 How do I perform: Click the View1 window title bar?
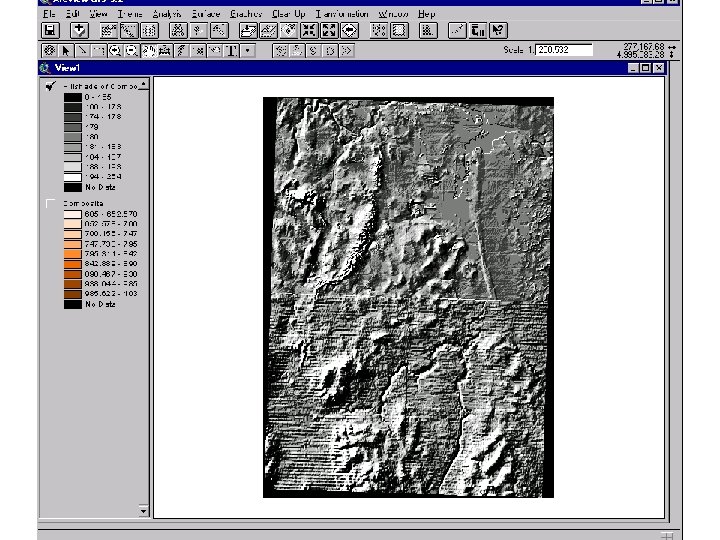[x=353, y=68]
